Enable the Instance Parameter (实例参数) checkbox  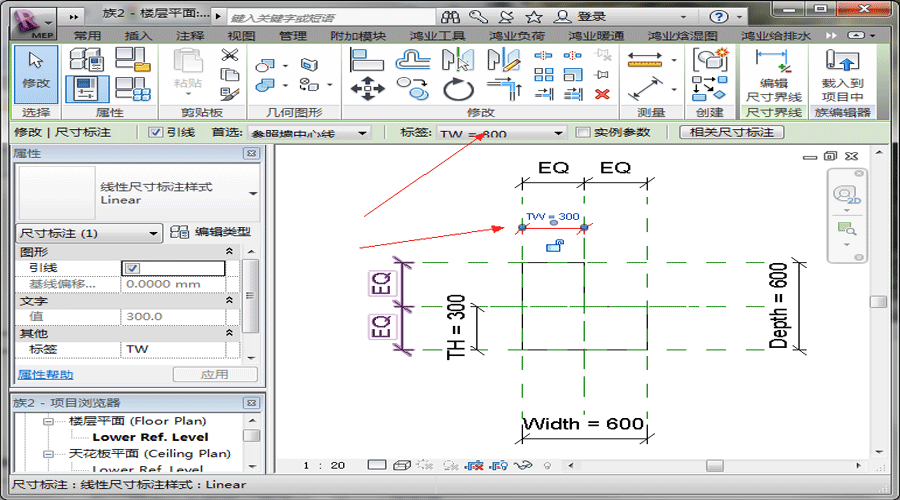click(584, 132)
